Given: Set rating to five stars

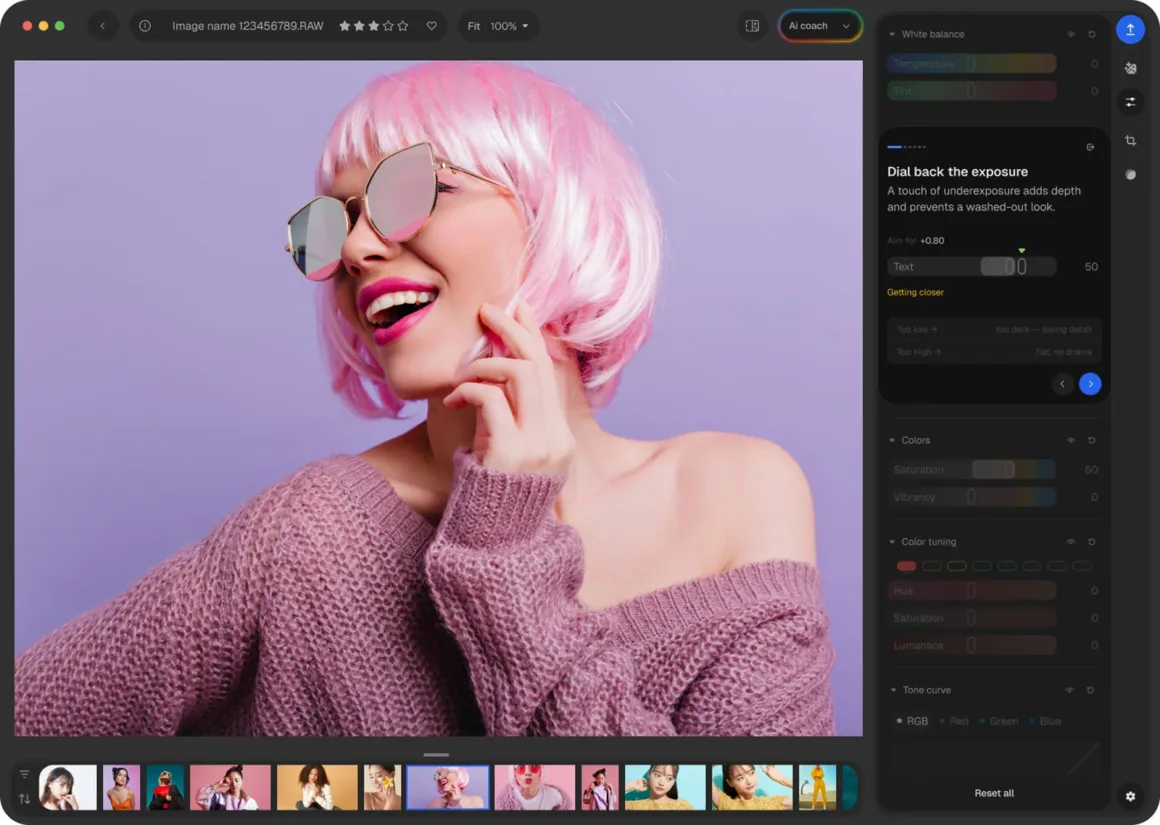Looking at the screenshot, I should pos(402,26).
